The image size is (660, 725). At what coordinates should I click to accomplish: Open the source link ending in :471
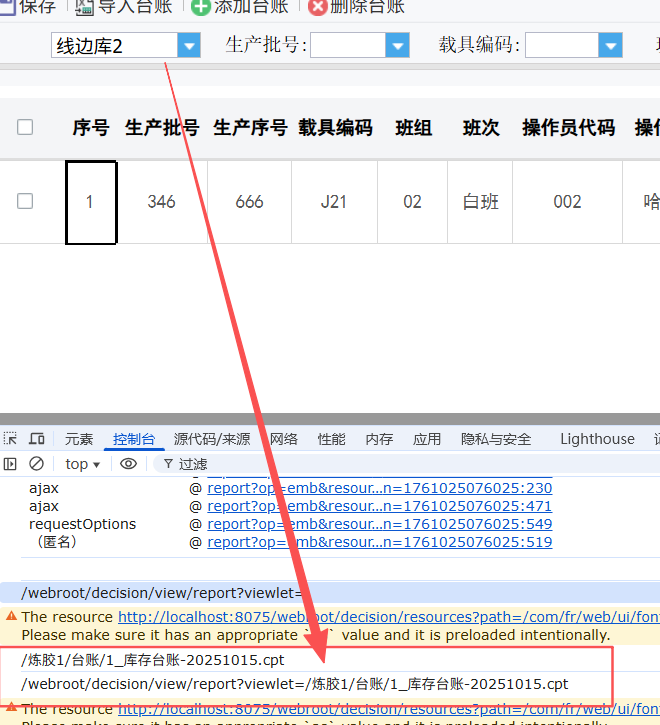(380, 506)
